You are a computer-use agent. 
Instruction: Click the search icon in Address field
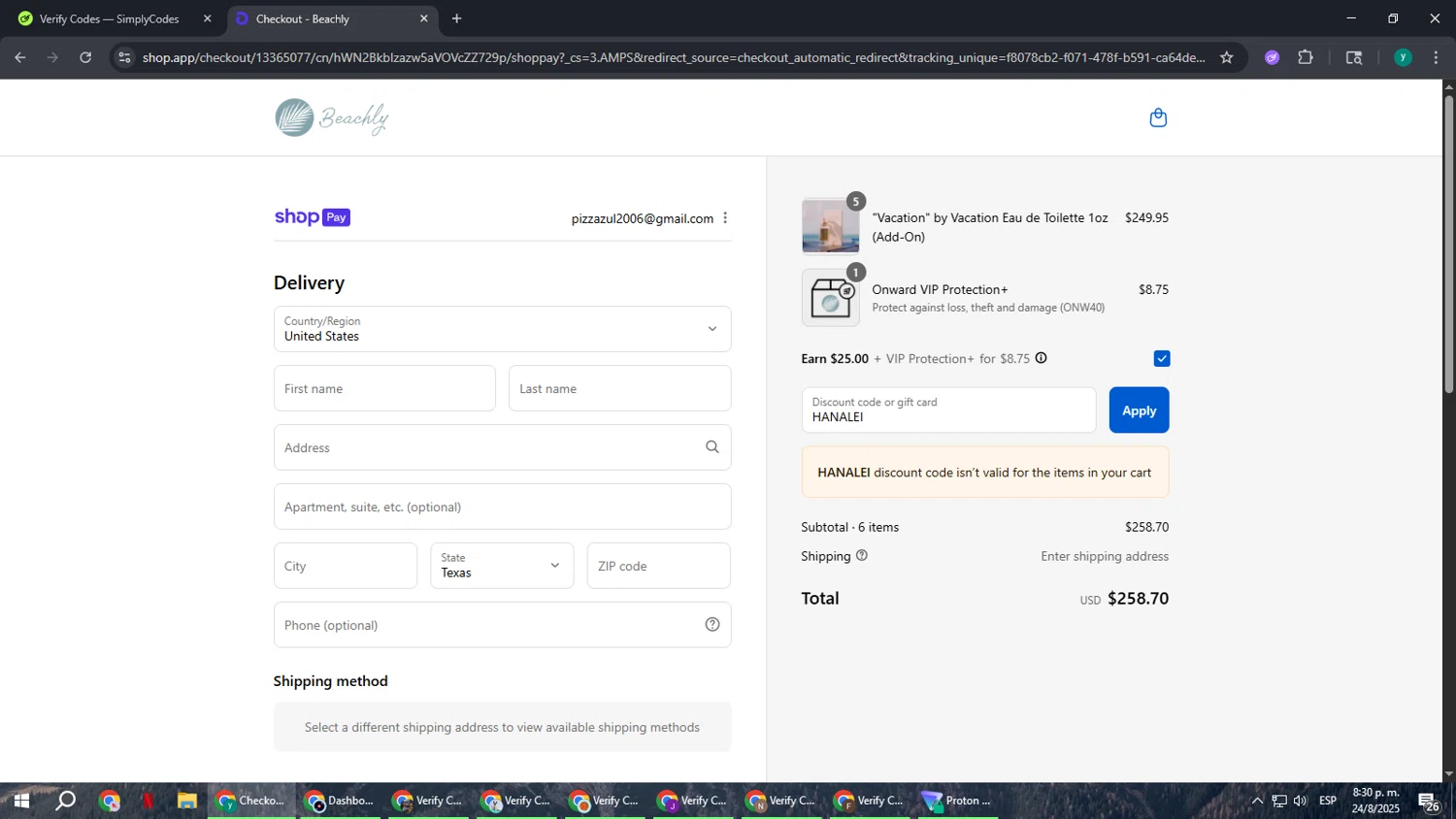[x=712, y=447]
